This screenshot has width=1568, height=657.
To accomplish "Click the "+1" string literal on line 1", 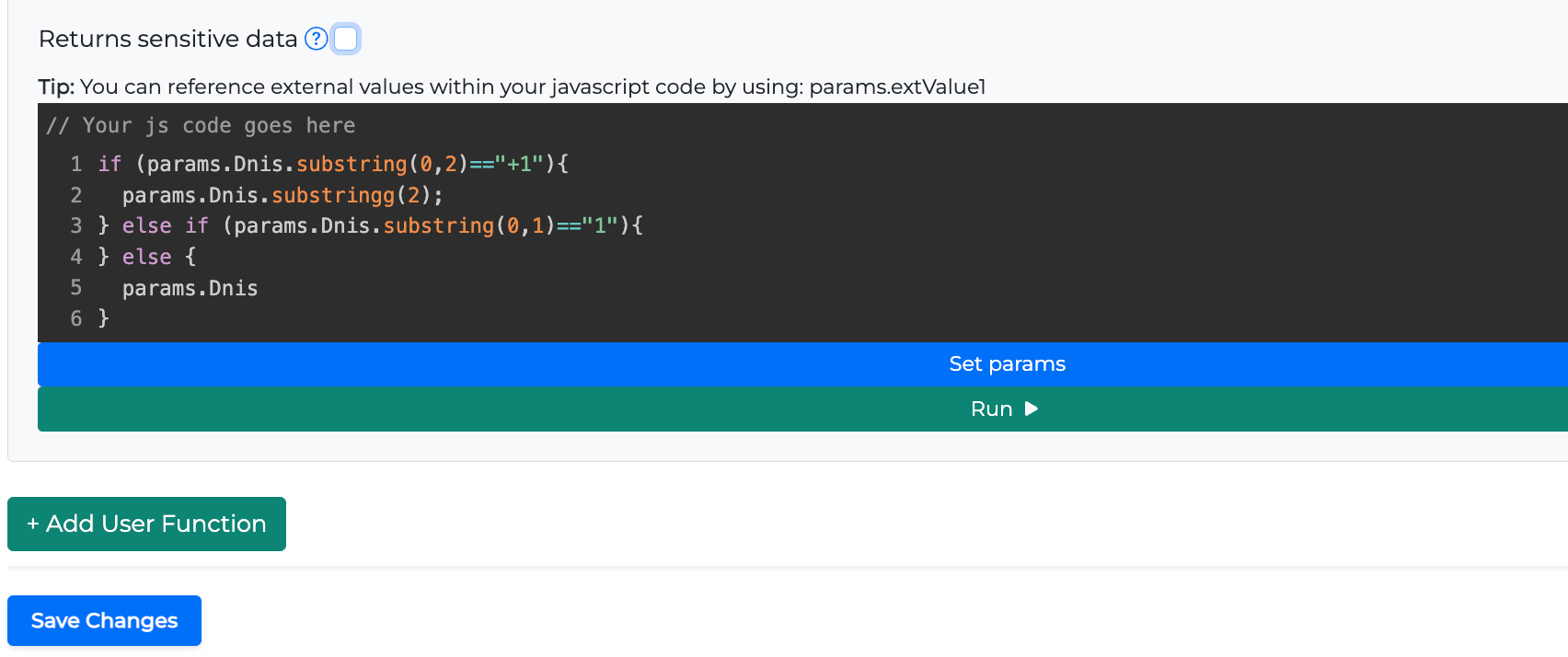I will (x=519, y=165).
